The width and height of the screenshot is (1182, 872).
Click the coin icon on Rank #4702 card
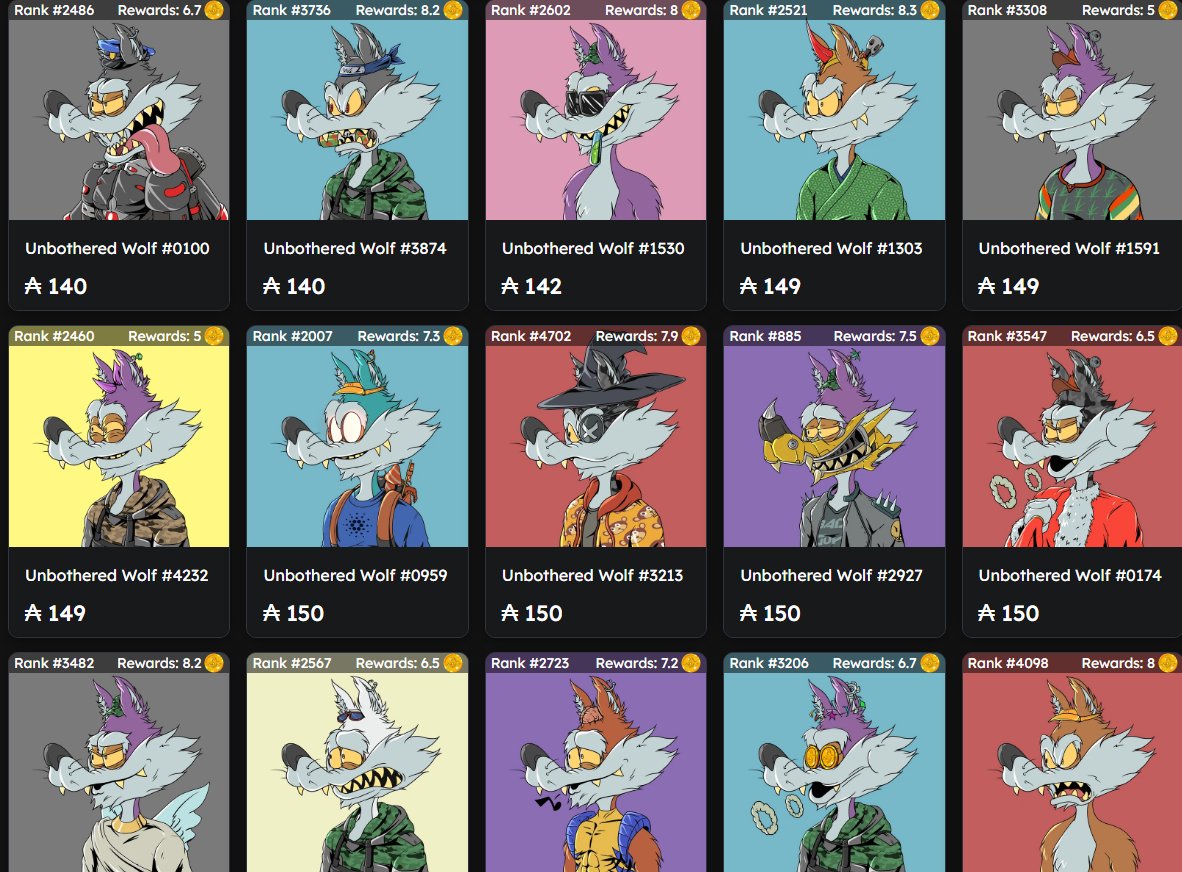tap(691, 336)
